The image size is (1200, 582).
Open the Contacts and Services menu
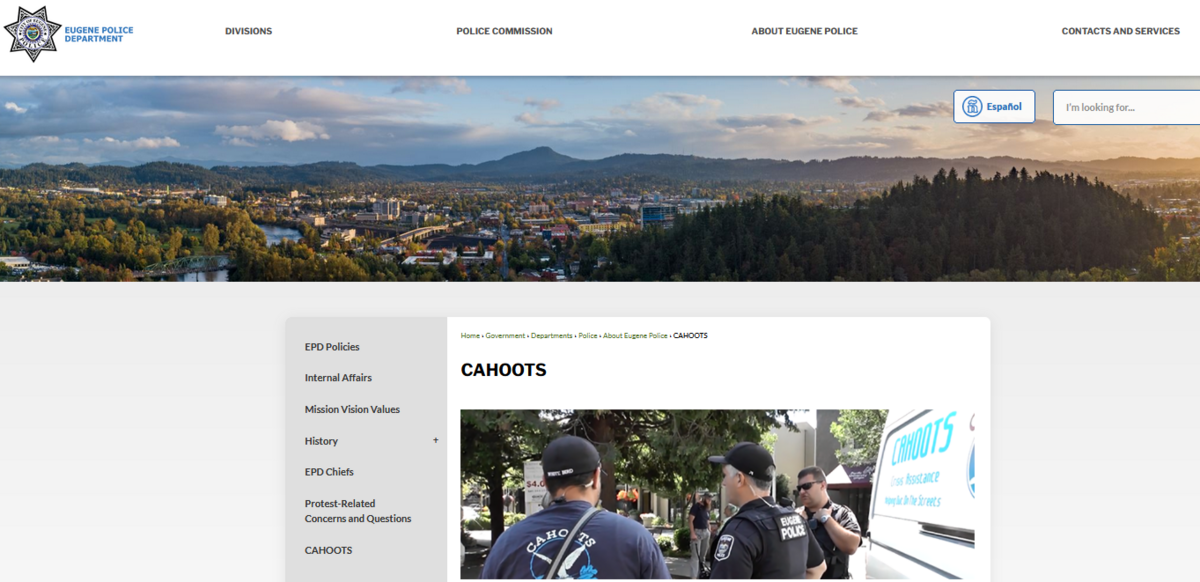1120,31
